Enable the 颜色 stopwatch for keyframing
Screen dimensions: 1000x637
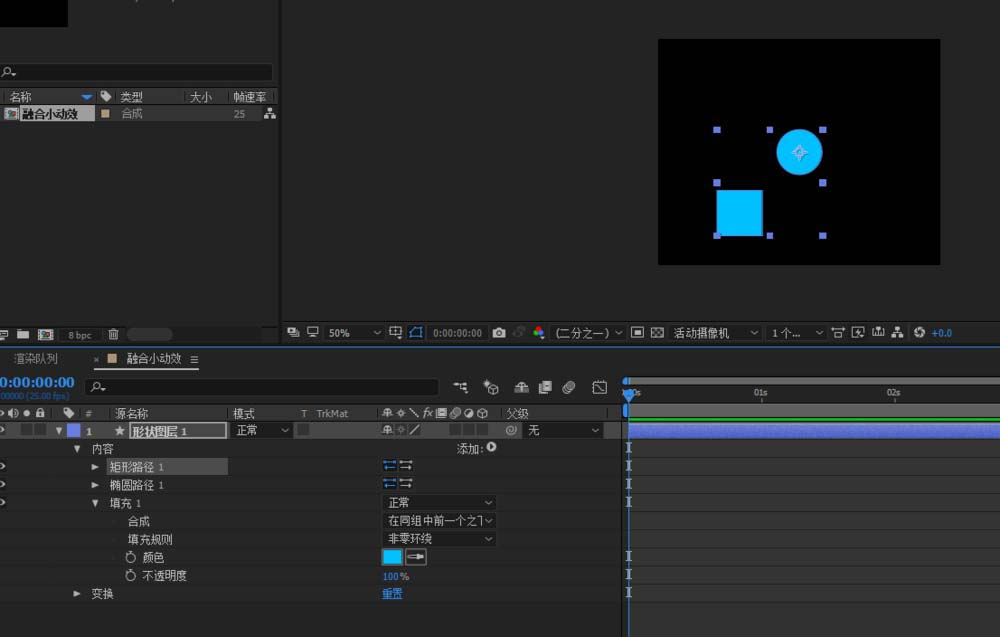130,557
